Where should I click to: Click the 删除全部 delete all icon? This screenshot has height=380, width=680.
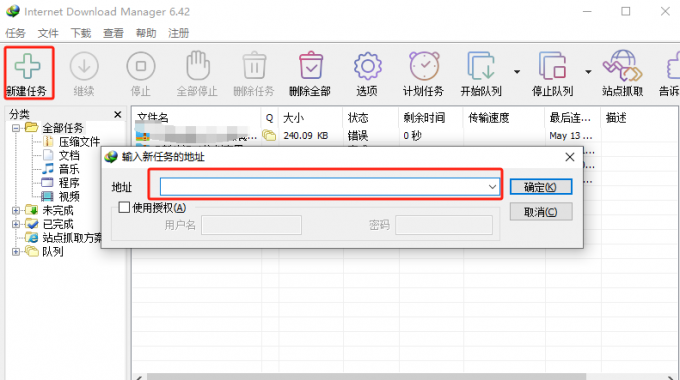click(x=311, y=66)
